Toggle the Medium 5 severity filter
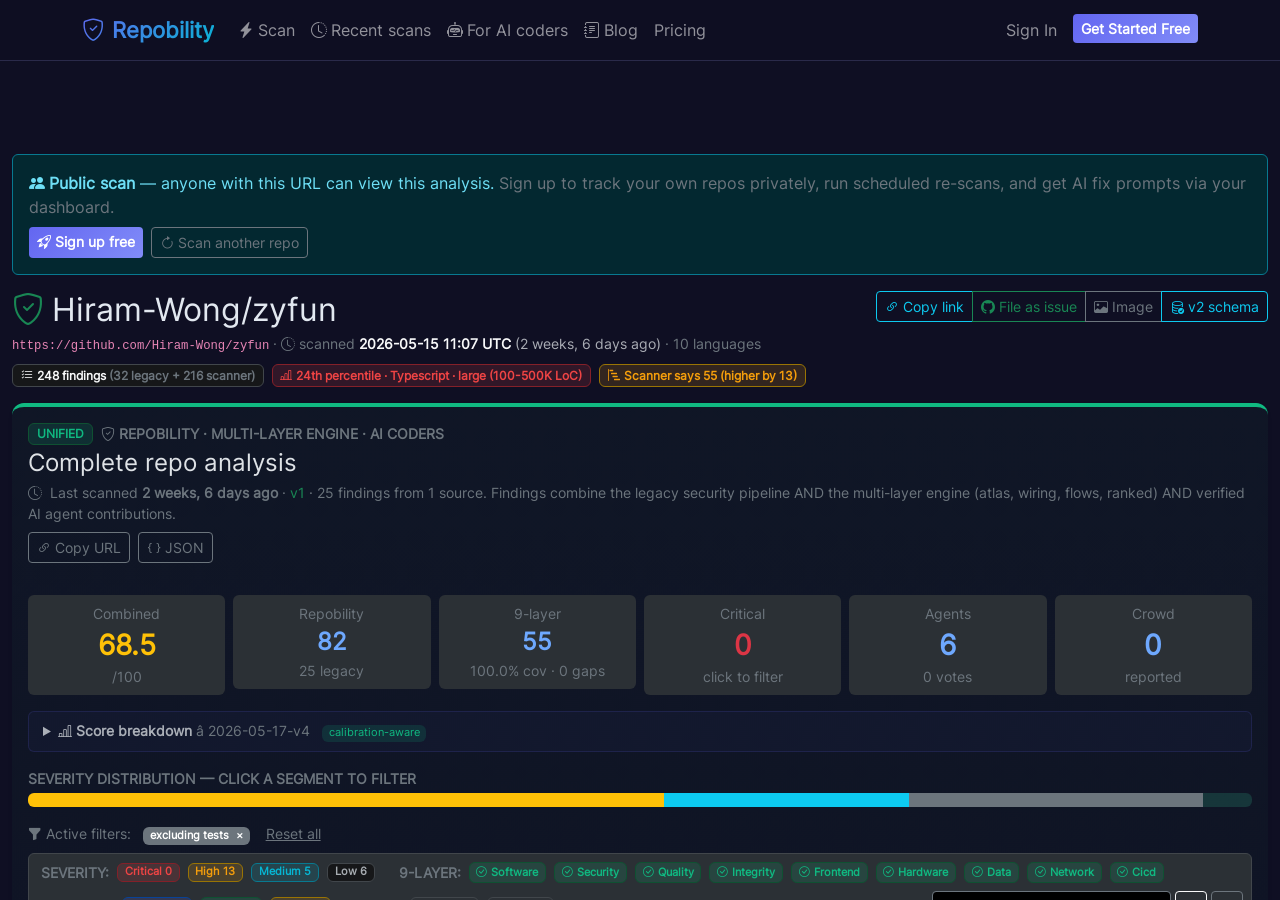1280x900 pixels. (x=285, y=872)
